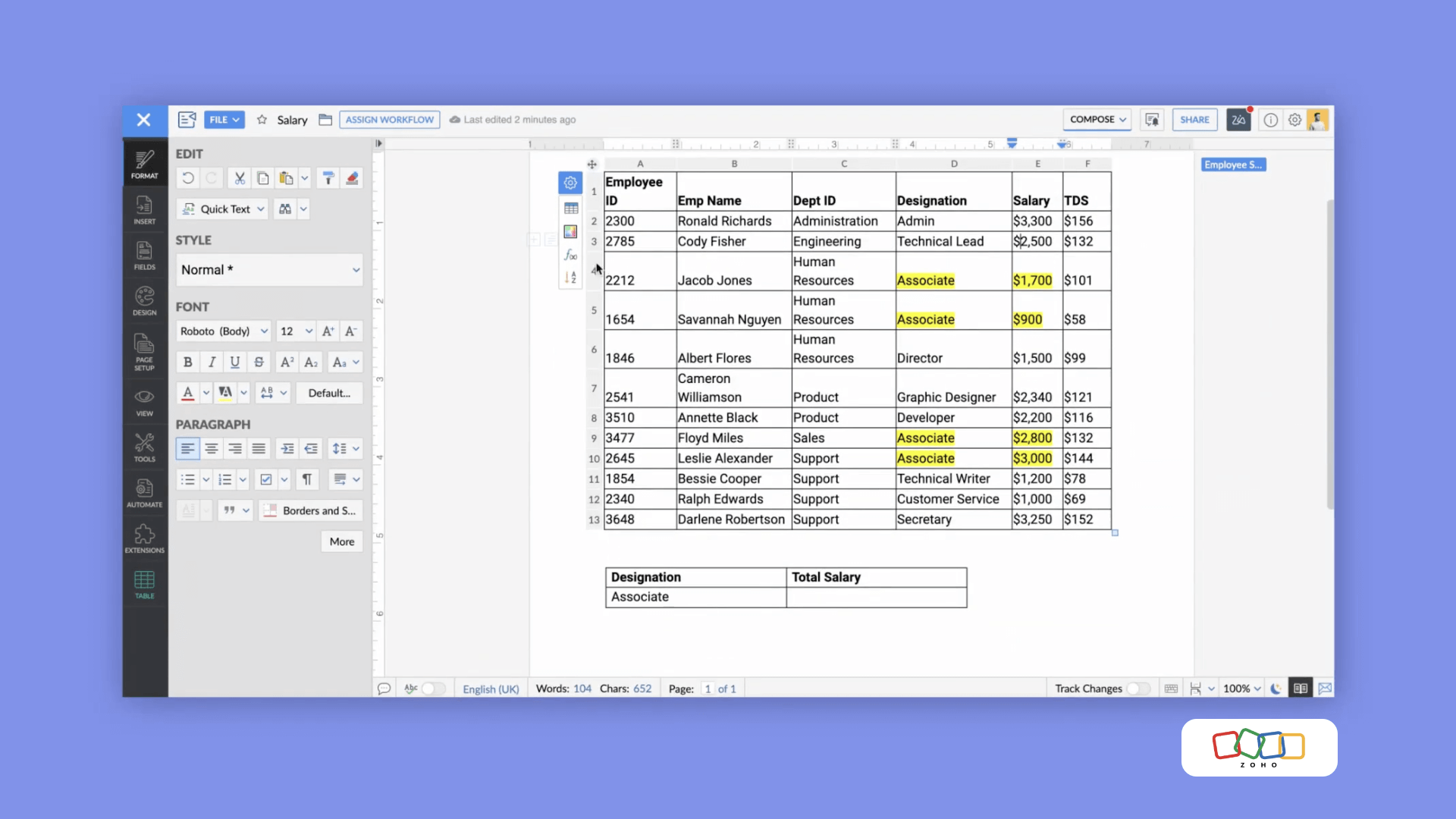Viewport: 1456px width, 819px height.
Task: Toggle night mode moon icon
Action: point(1276,689)
